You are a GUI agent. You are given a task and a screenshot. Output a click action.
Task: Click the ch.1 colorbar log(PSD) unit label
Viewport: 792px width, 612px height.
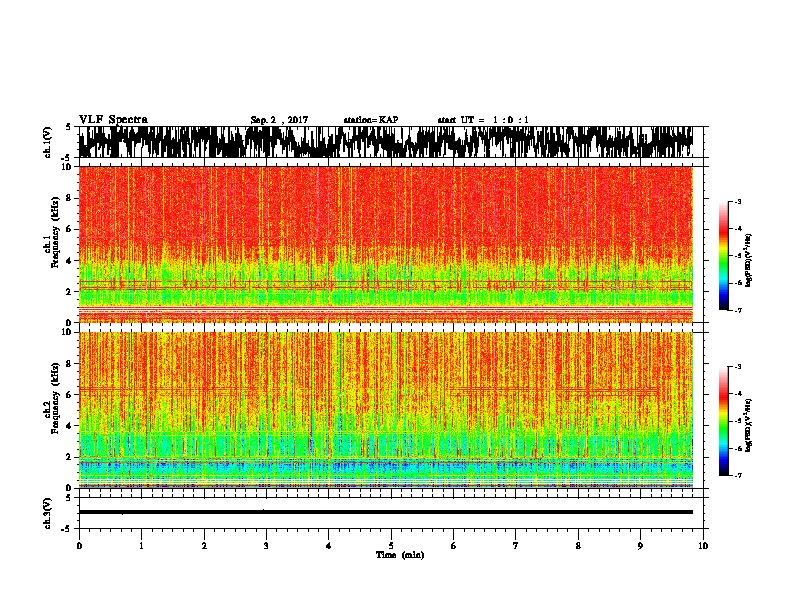tap(748, 261)
